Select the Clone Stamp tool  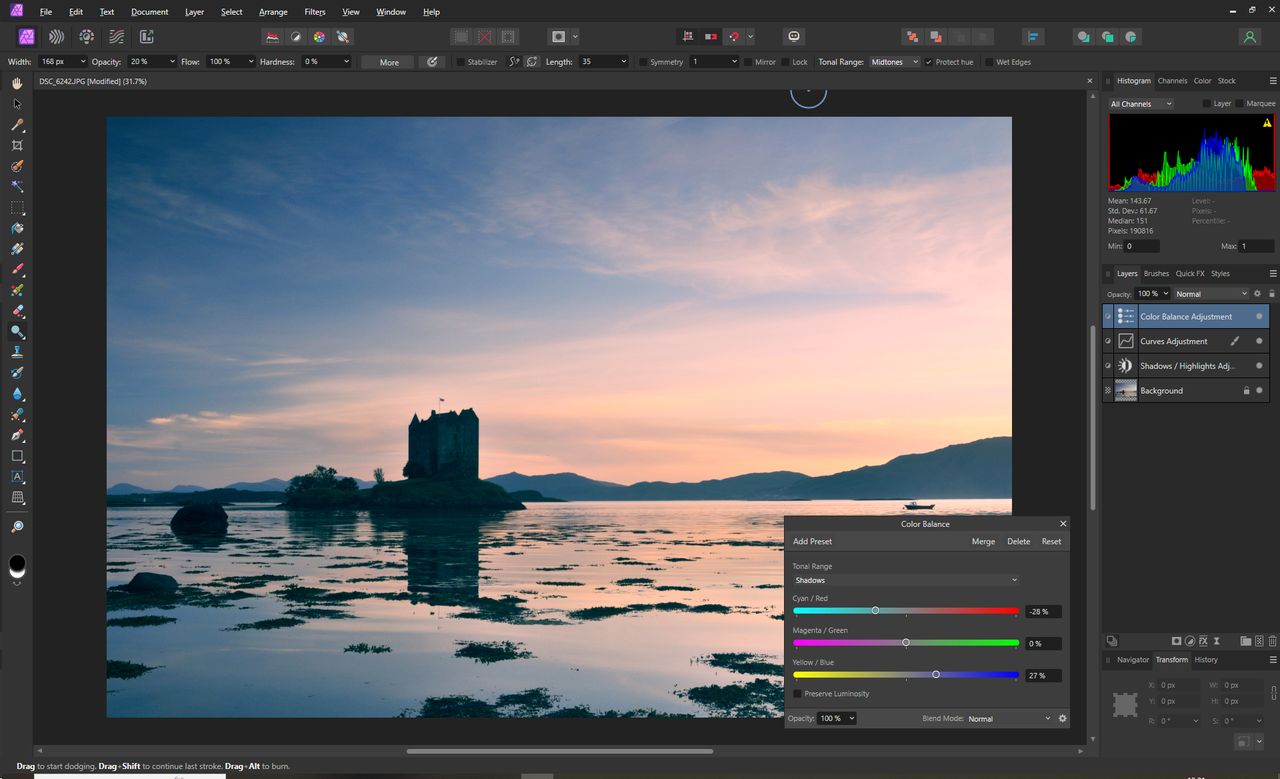click(17, 352)
